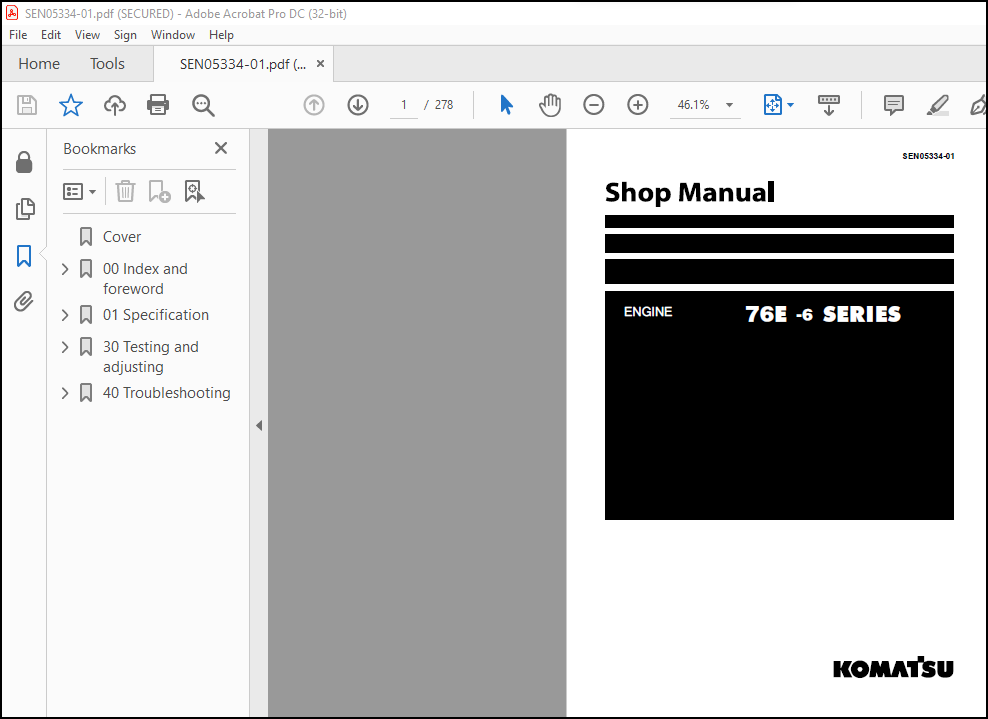The height and width of the screenshot is (719, 988).
Task: Open page thumbnails panel icon
Action: [25, 209]
